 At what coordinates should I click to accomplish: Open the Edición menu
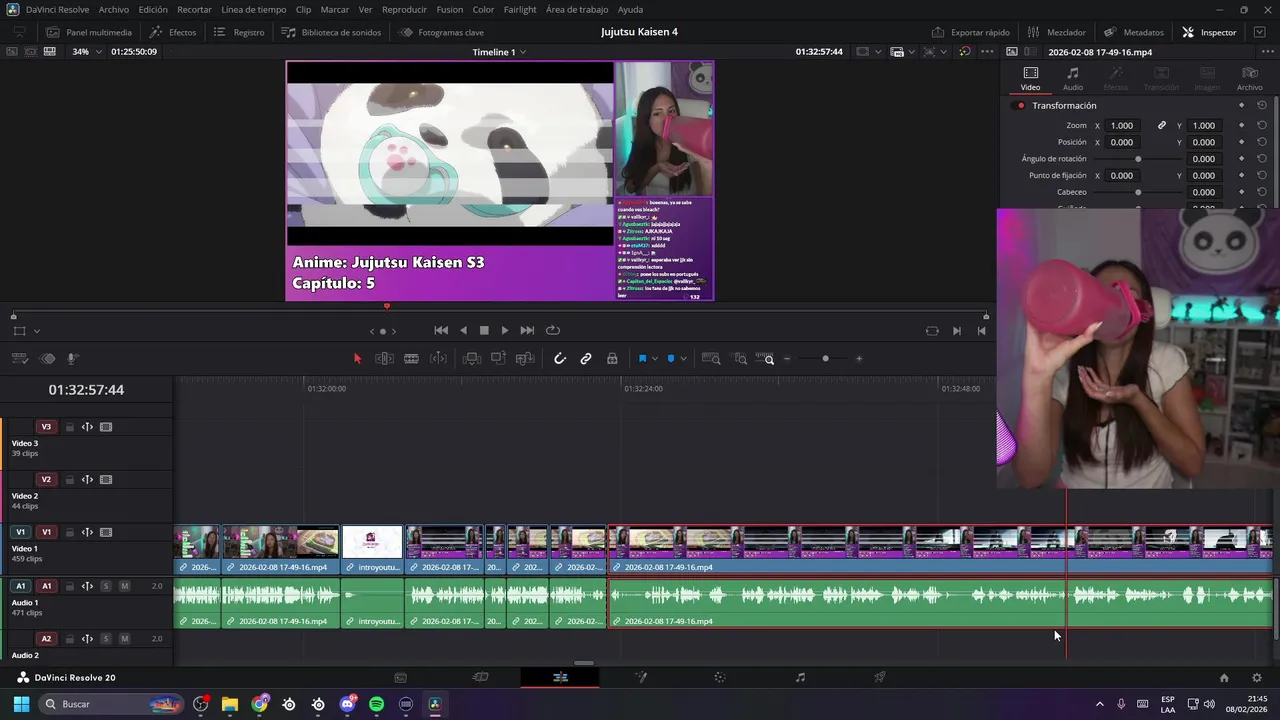pos(153,9)
